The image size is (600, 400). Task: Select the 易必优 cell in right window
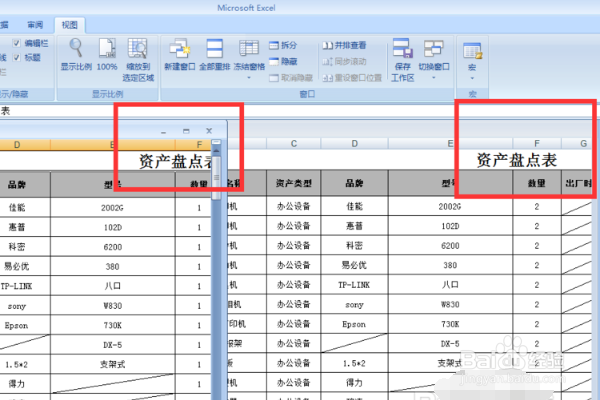click(355, 265)
